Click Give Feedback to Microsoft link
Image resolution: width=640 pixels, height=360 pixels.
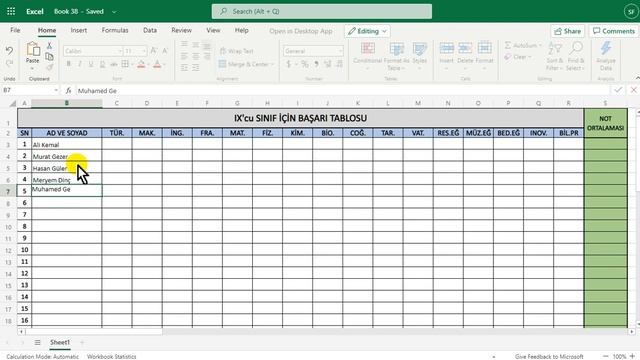click(549, 356)
